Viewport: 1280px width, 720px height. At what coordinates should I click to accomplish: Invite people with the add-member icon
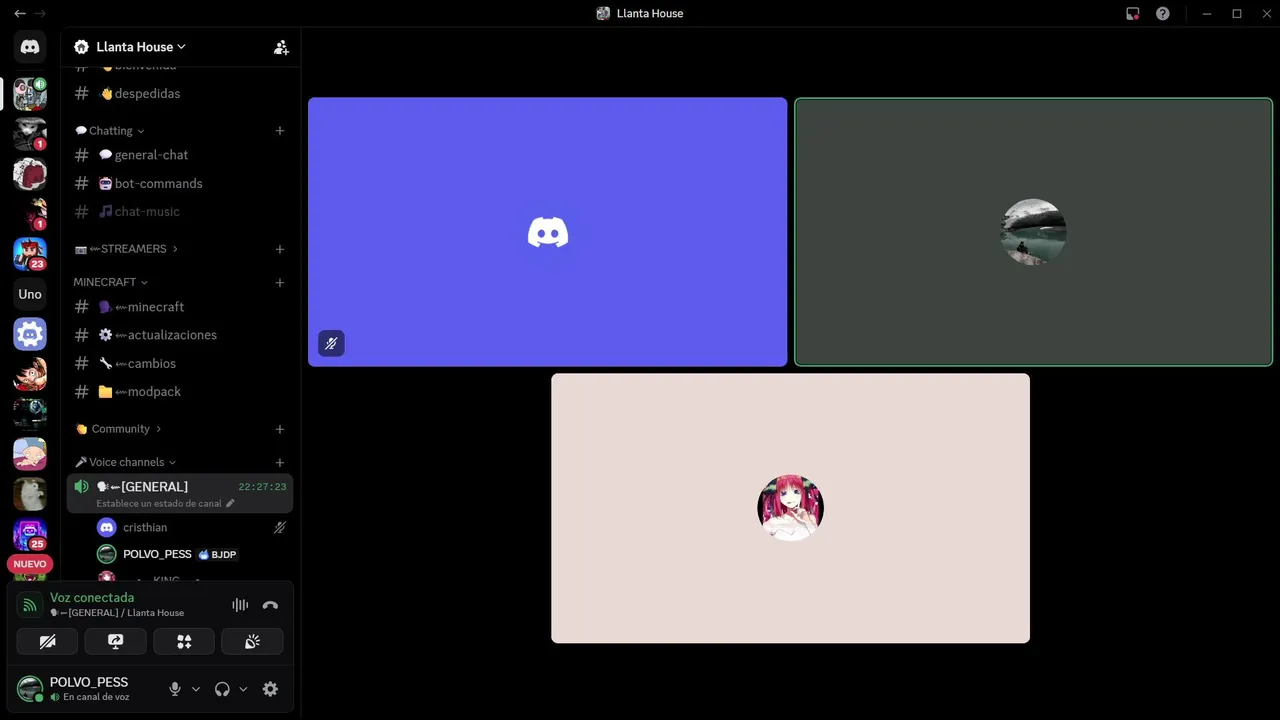(281, 47)
